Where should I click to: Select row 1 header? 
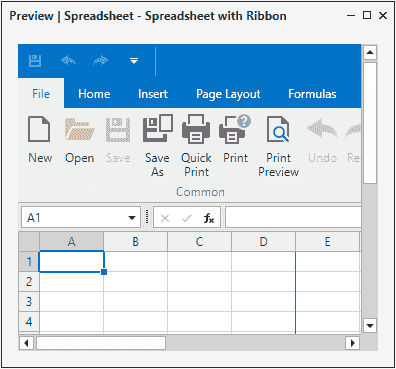29,262
